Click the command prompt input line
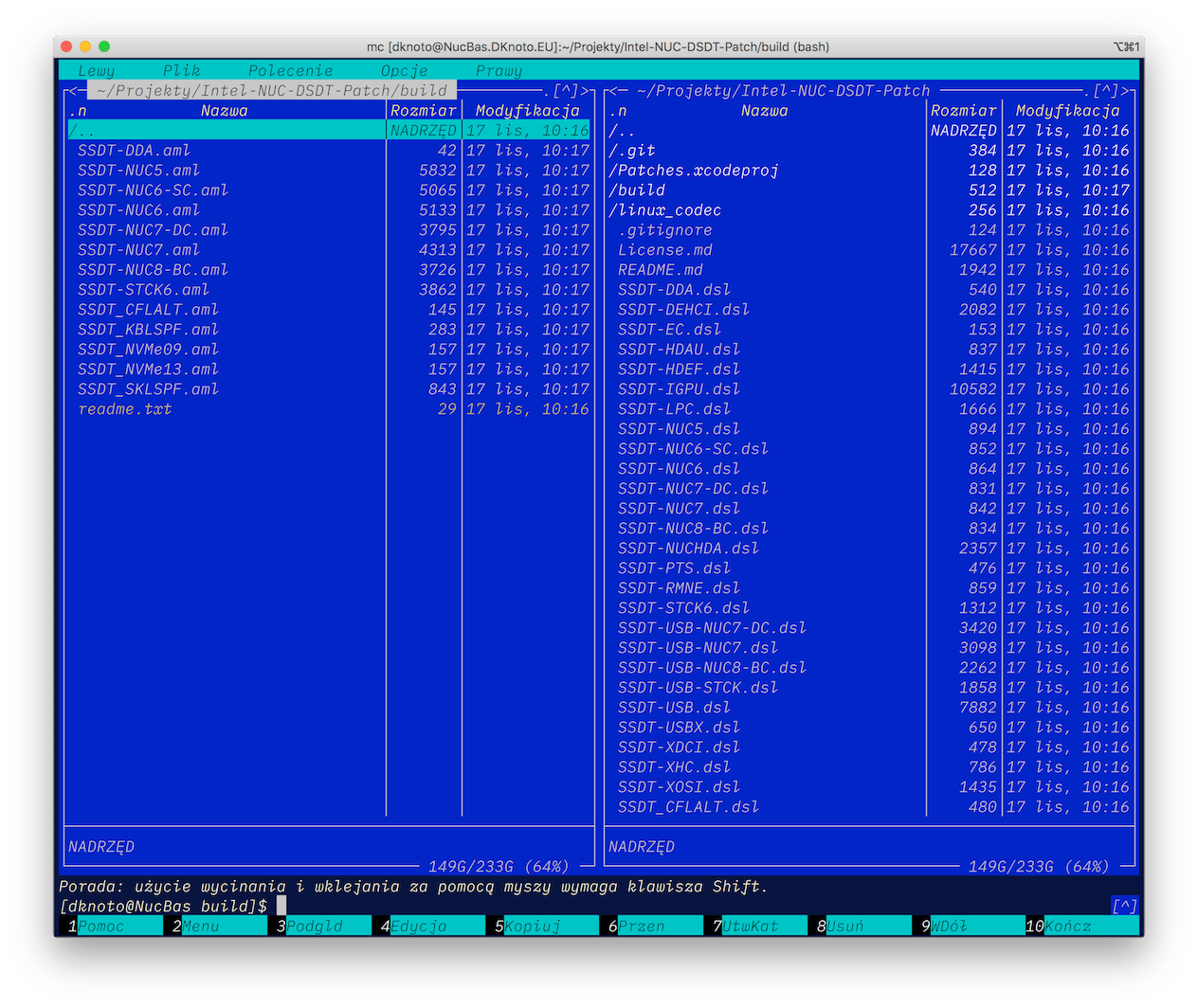The height and width of the screenshot is (1008, 1198). tap(585, 906)
